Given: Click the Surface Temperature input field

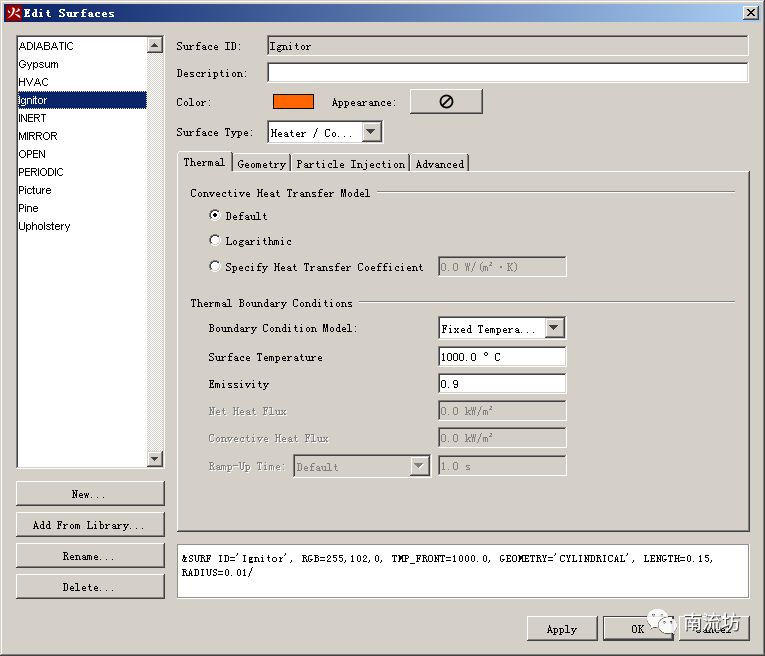Looking at the screenshot, I should point(502,357).
